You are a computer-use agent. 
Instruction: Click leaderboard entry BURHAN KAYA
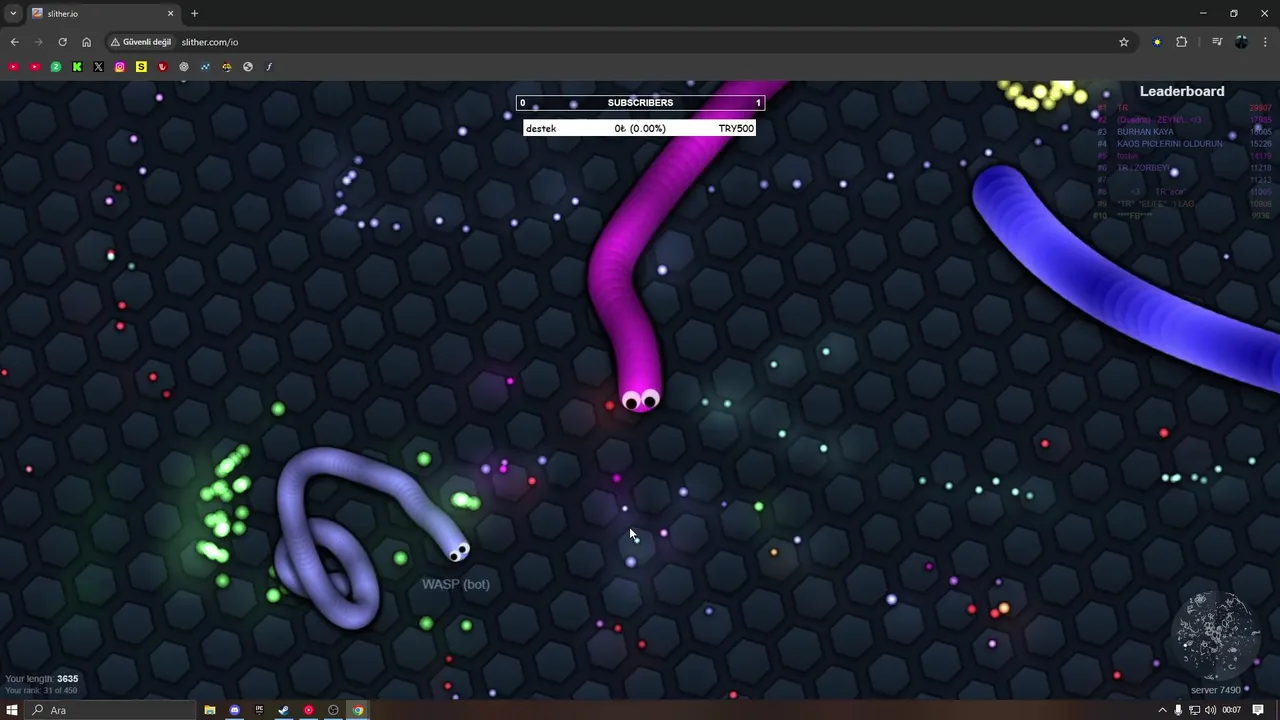point(1145,132)
